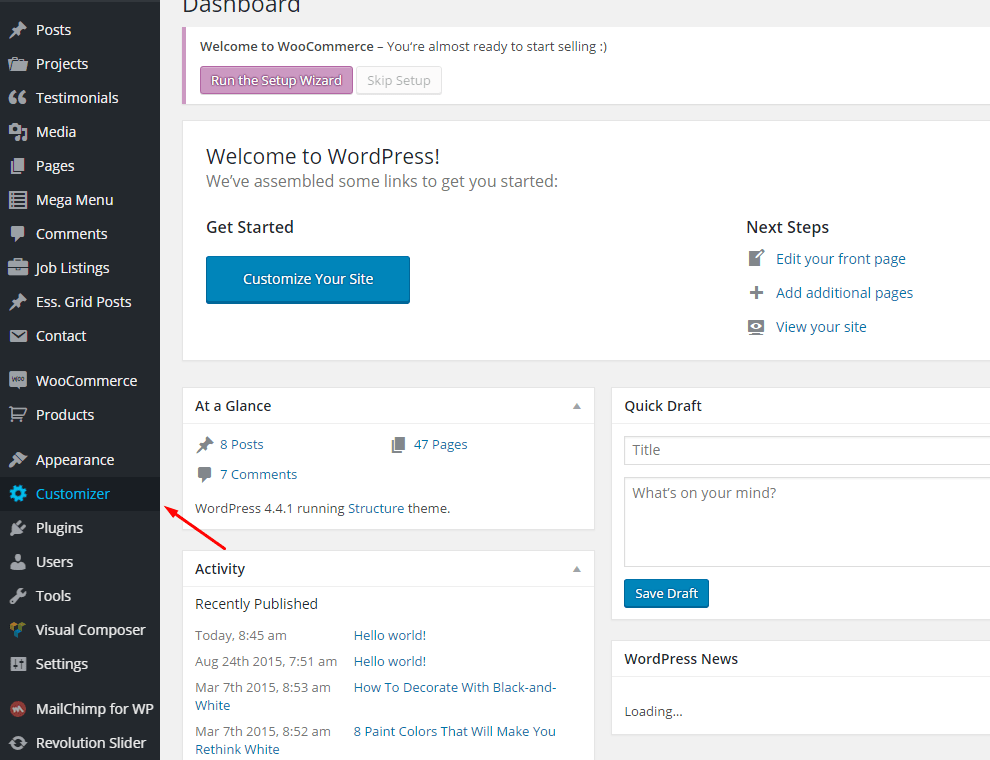This screenshot has height=760, width=990.
Task: Click the Media icon in sidebar
Action: pyautogui.click(x=18, y=132)
